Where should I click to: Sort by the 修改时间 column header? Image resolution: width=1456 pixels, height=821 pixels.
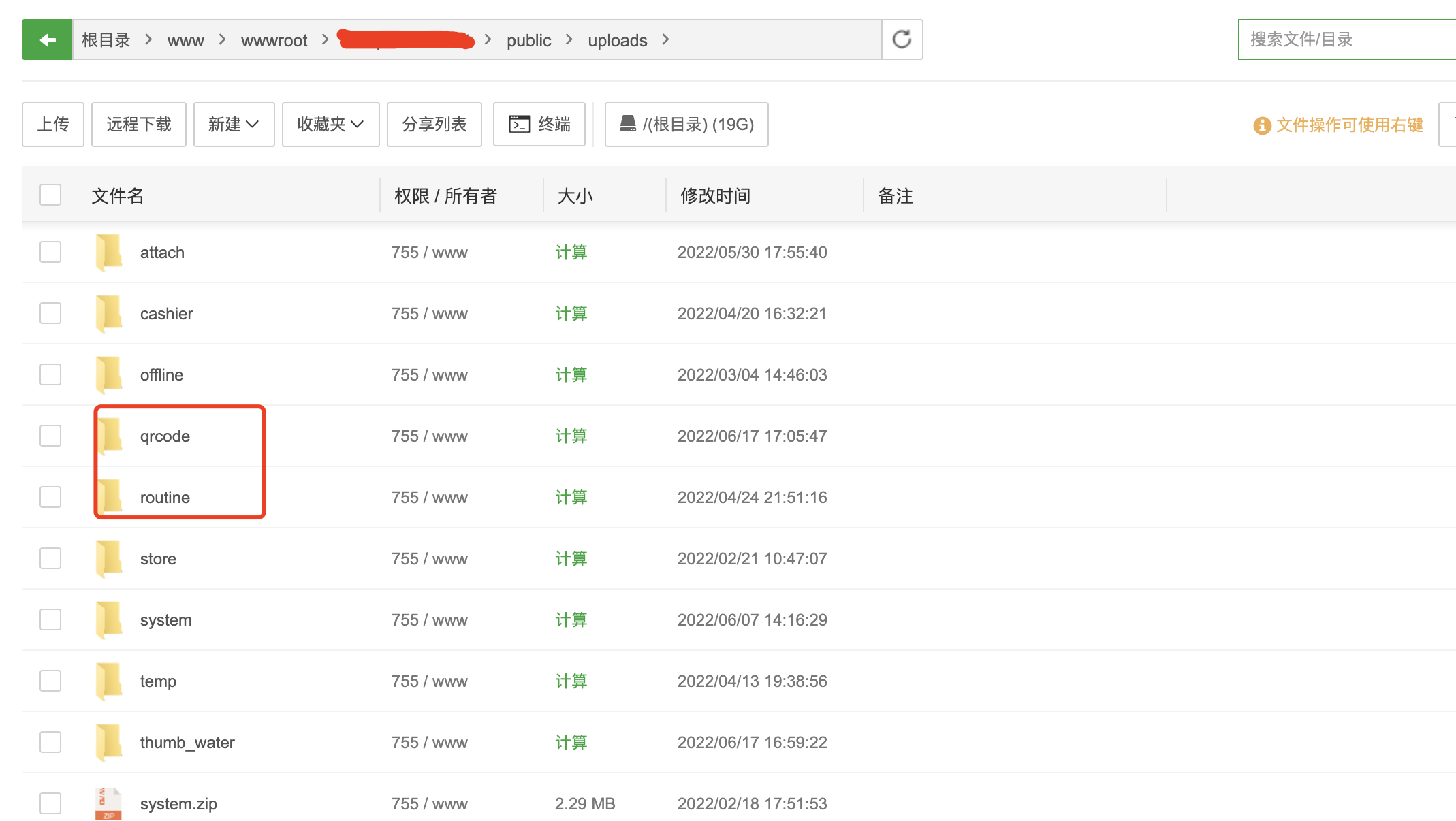tap(715, 196)
